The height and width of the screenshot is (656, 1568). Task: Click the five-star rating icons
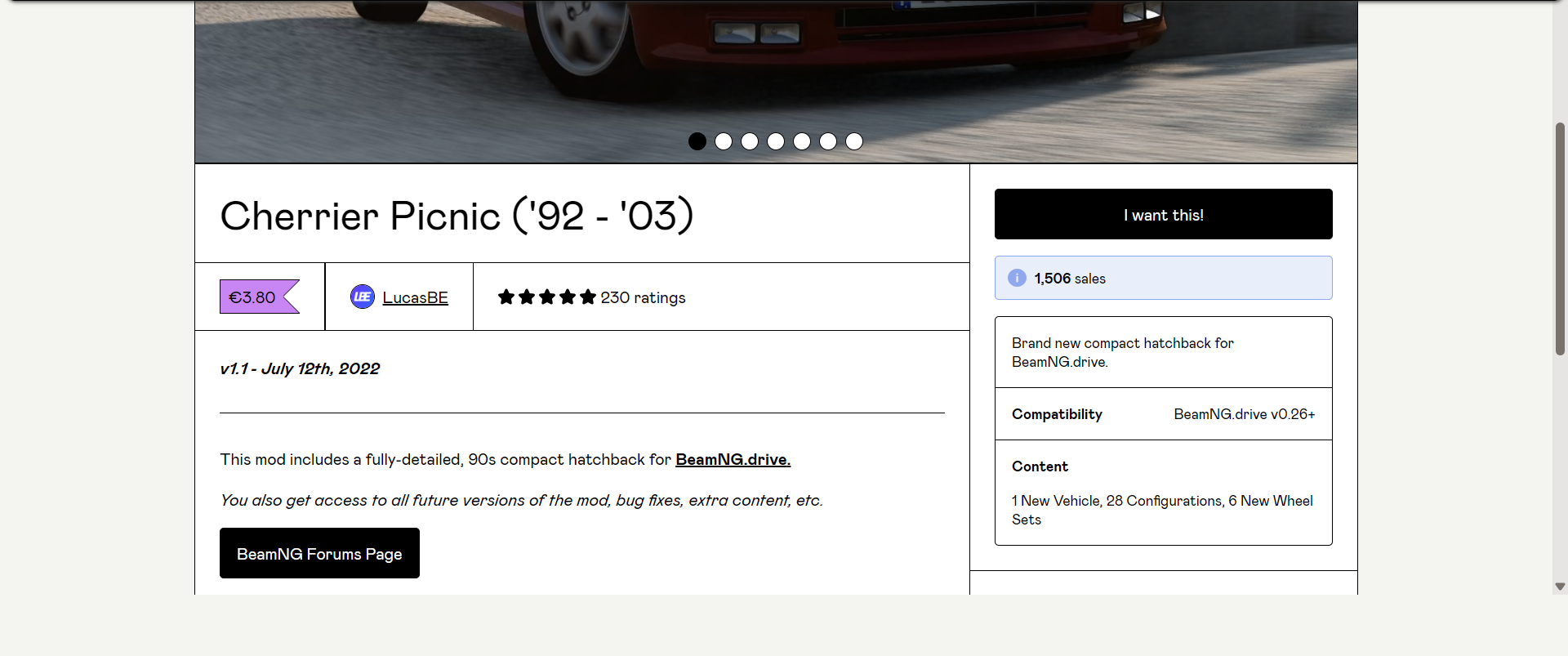click(x=547, y=297)
